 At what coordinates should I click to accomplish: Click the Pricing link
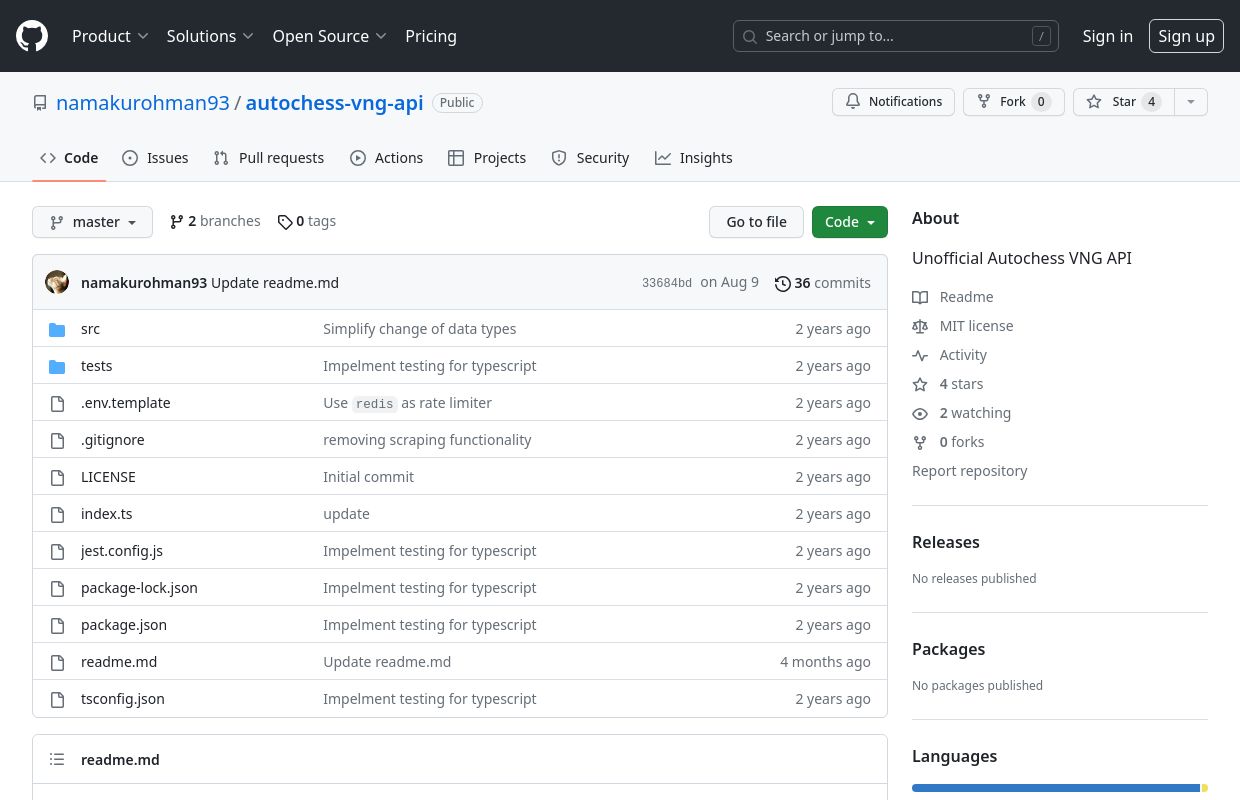pyautogui.click(x=431, y=36)
